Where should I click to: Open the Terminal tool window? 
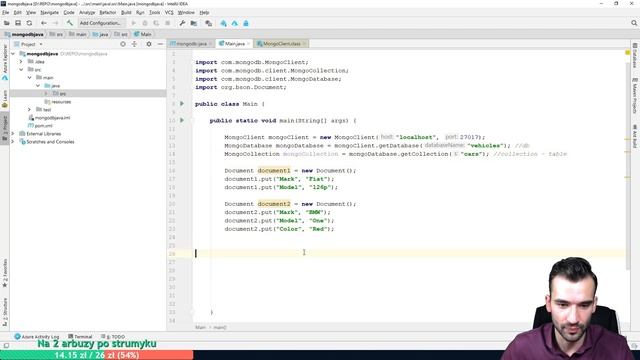click(80, 337)
